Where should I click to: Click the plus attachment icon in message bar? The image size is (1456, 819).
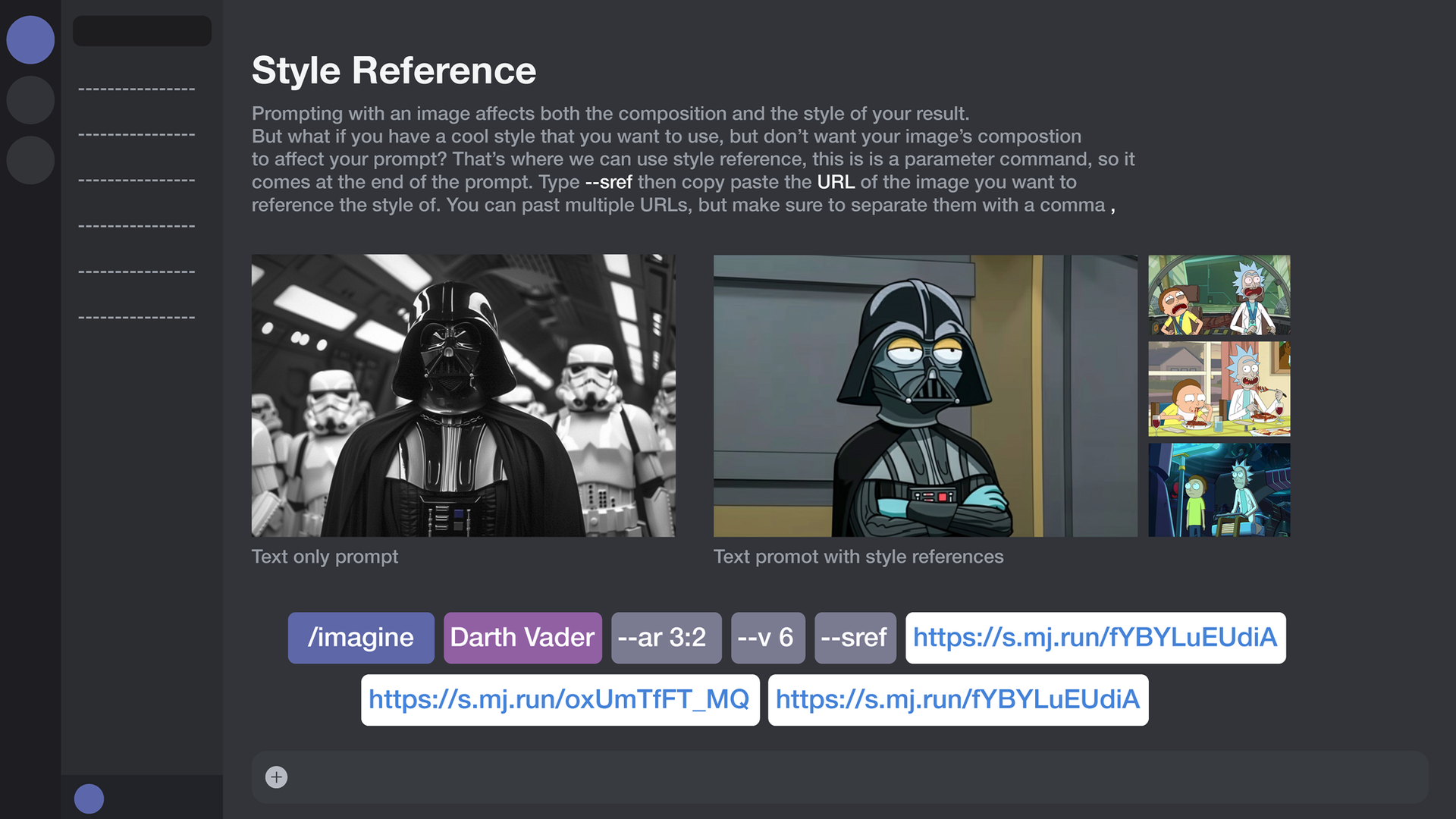point(276,777)
